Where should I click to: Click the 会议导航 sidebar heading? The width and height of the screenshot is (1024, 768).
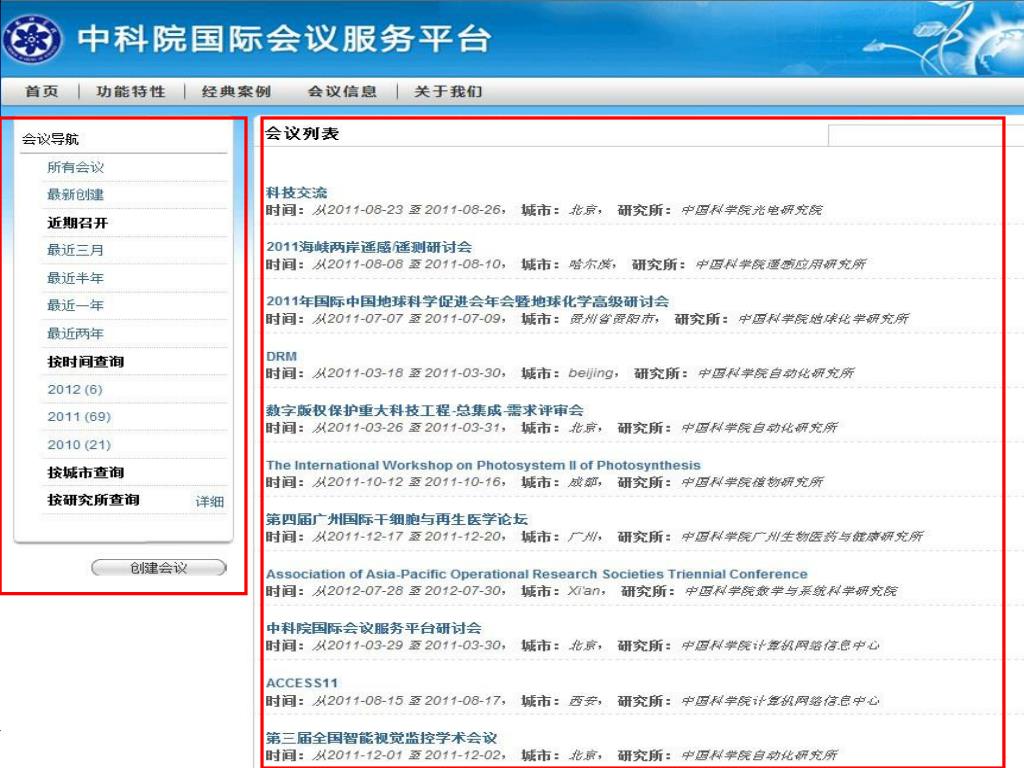(x=50, y=138)
